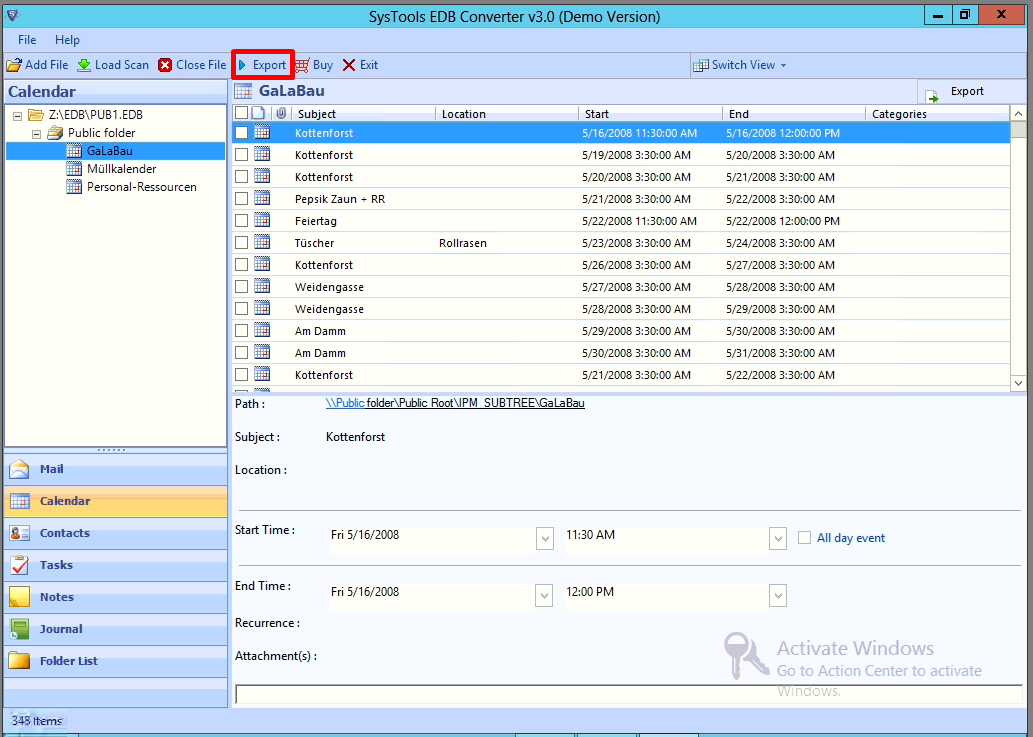This screenshot has height=737, width=1033.
Task: Click the PUB1.EDB file icon in tree
Action: pos(36,115)
